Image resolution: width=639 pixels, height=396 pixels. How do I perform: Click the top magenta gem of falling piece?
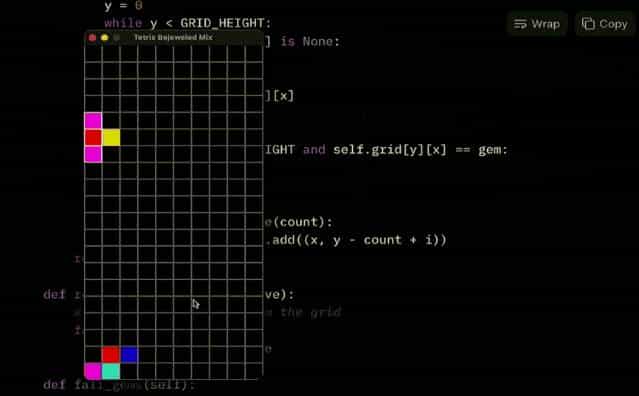point(93,121)
